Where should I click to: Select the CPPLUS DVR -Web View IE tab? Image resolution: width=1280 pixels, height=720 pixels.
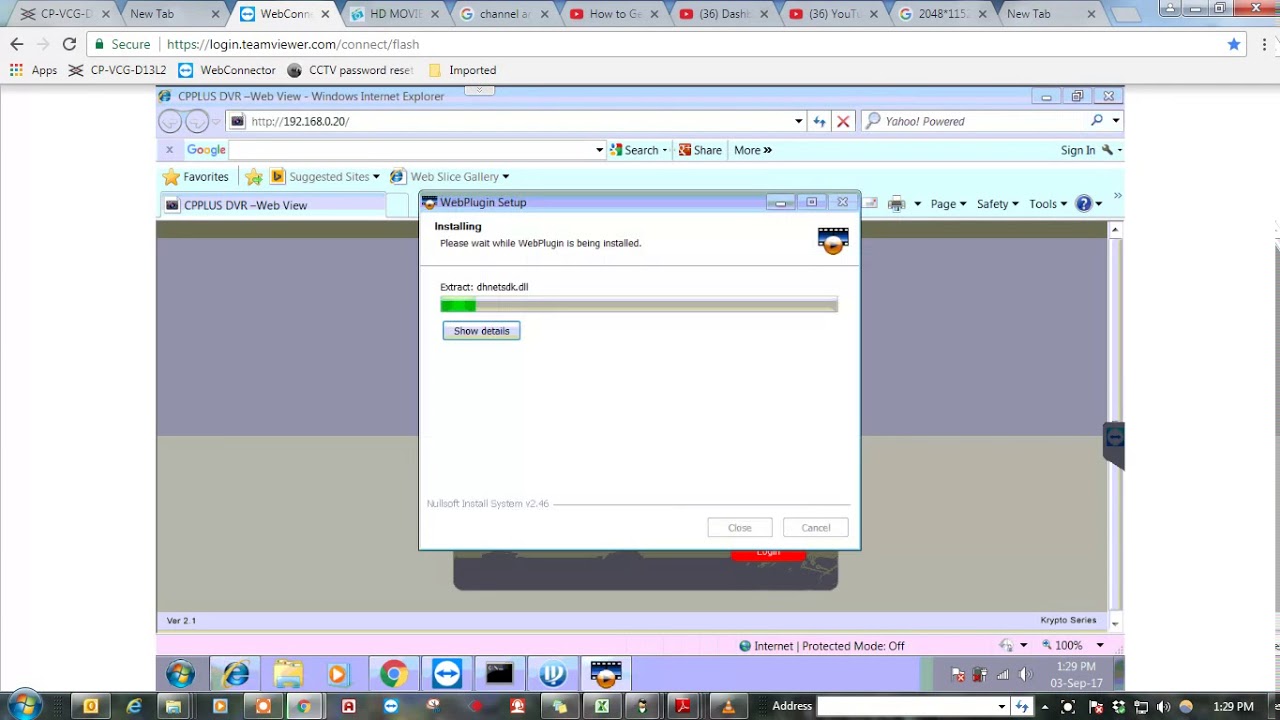tap(272, 205)
